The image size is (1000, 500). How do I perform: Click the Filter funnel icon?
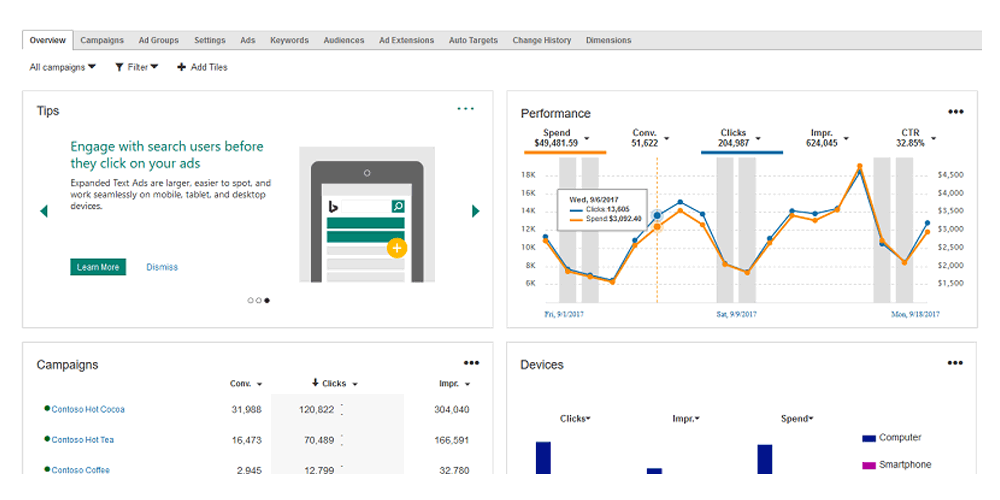coord(119,67)
